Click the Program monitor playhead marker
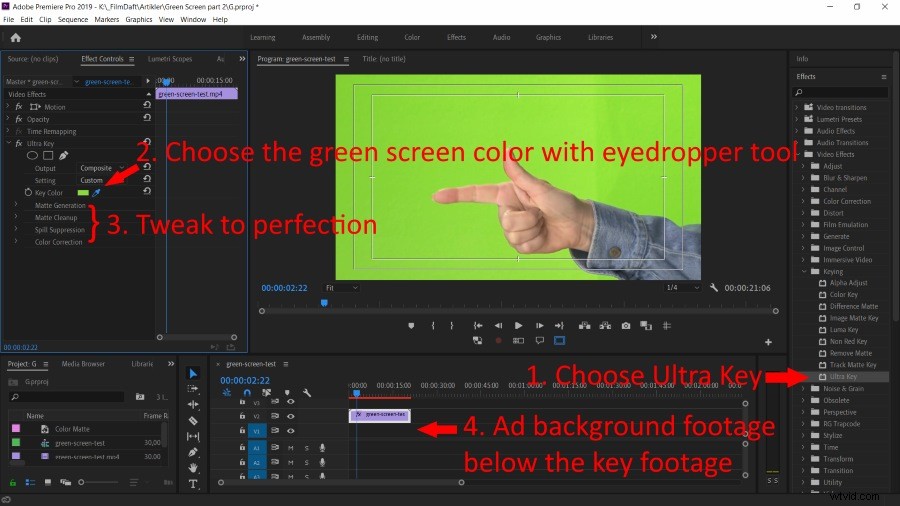 click(x=324, y=303)
